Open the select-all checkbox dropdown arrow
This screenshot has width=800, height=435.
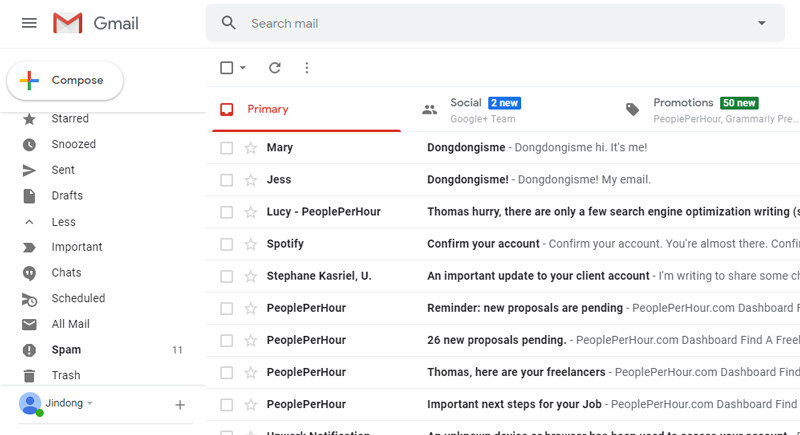pyautogui.click(x=243, y=68)
